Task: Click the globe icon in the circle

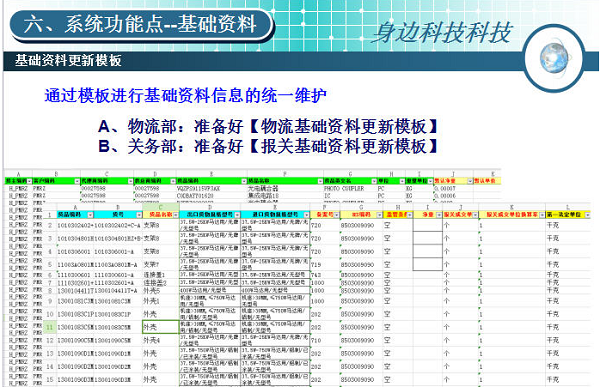Action: pos(553,58)
